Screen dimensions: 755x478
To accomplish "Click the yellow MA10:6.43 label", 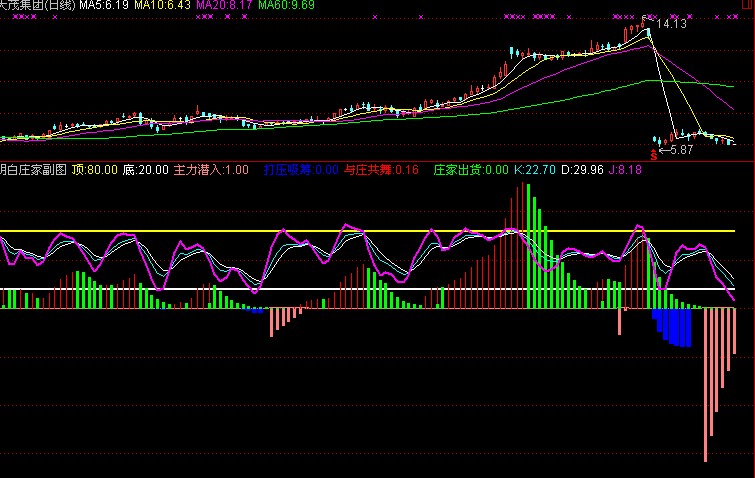I will click(162, 5).
